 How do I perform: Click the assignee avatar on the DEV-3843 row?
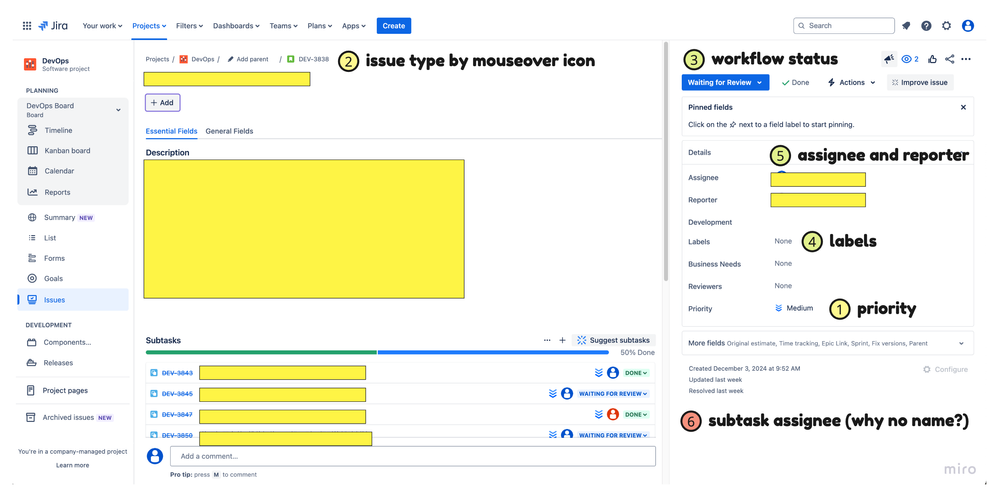(x=613, y=373)
